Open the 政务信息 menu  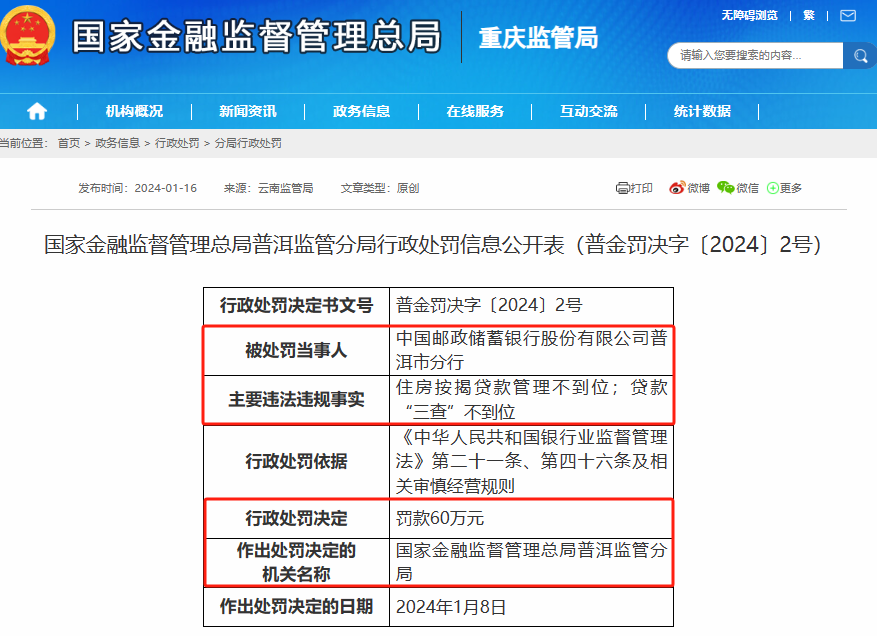pos(361,111)
